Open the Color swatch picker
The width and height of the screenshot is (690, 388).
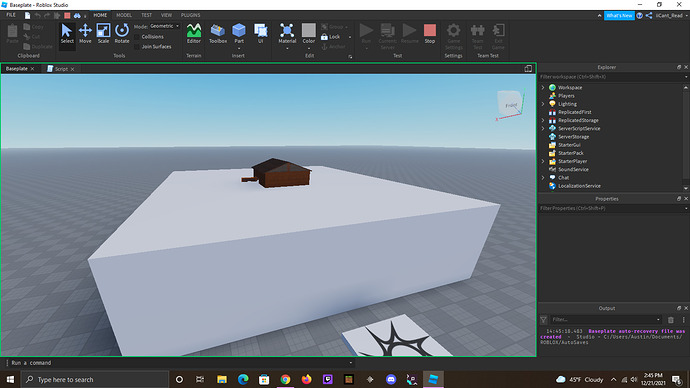[308, 30]
